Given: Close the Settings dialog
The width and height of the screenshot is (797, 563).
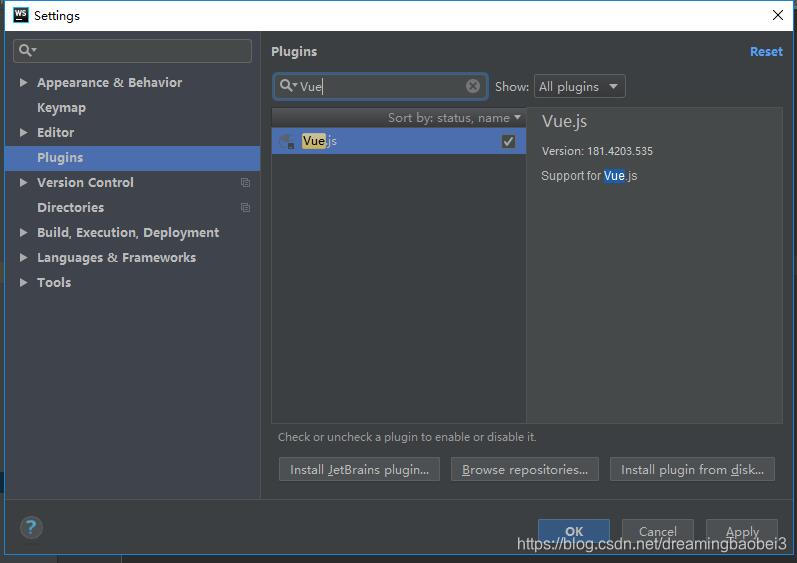Looking at the screenshot, I should (778, 15).
